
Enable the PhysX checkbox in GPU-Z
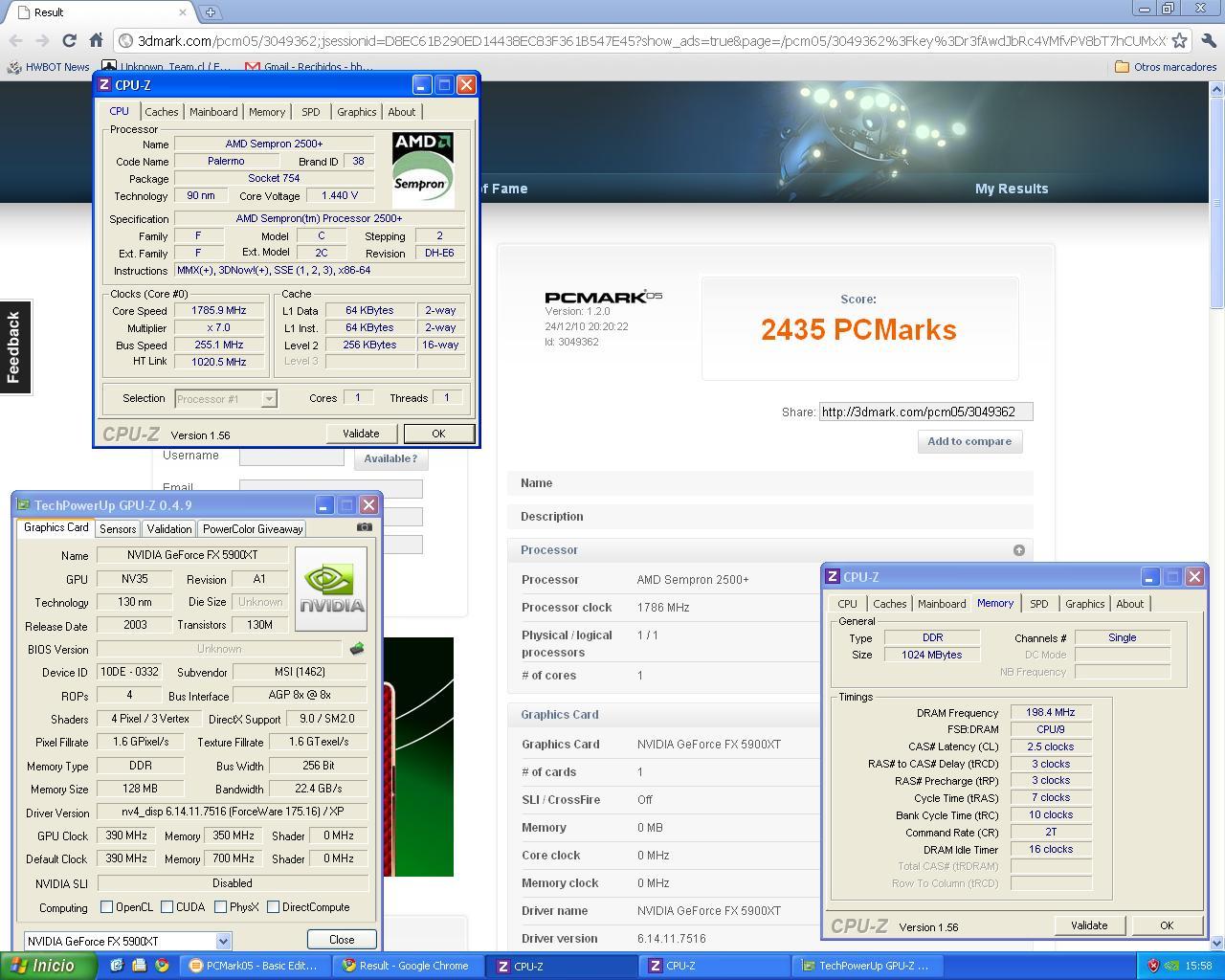click(220, 906)
